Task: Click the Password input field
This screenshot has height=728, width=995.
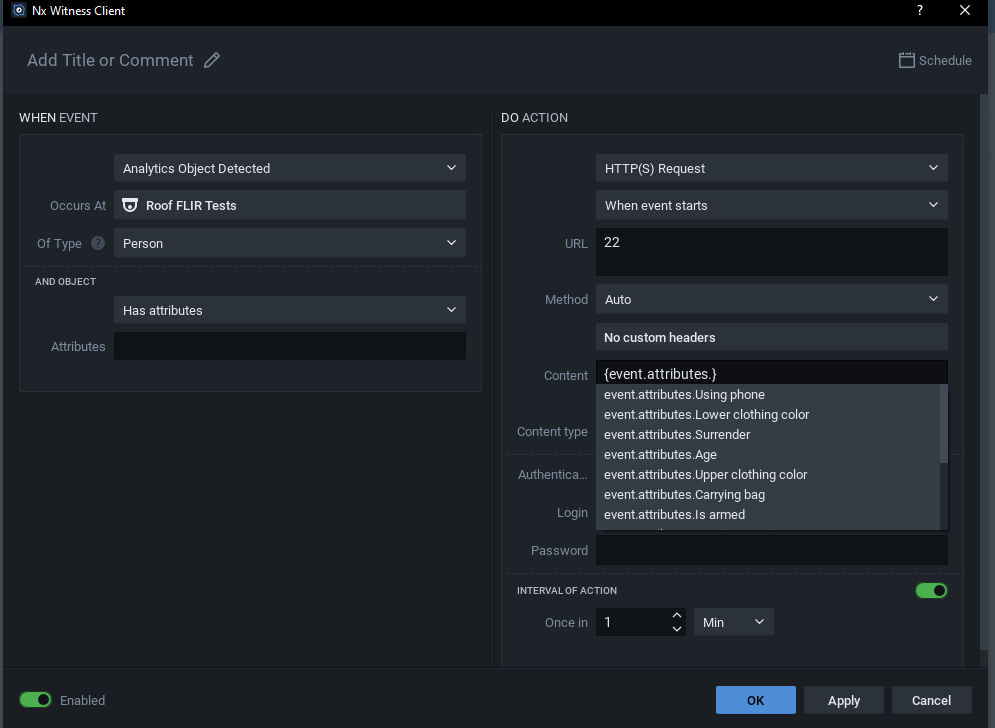Action: pos(772,550)
